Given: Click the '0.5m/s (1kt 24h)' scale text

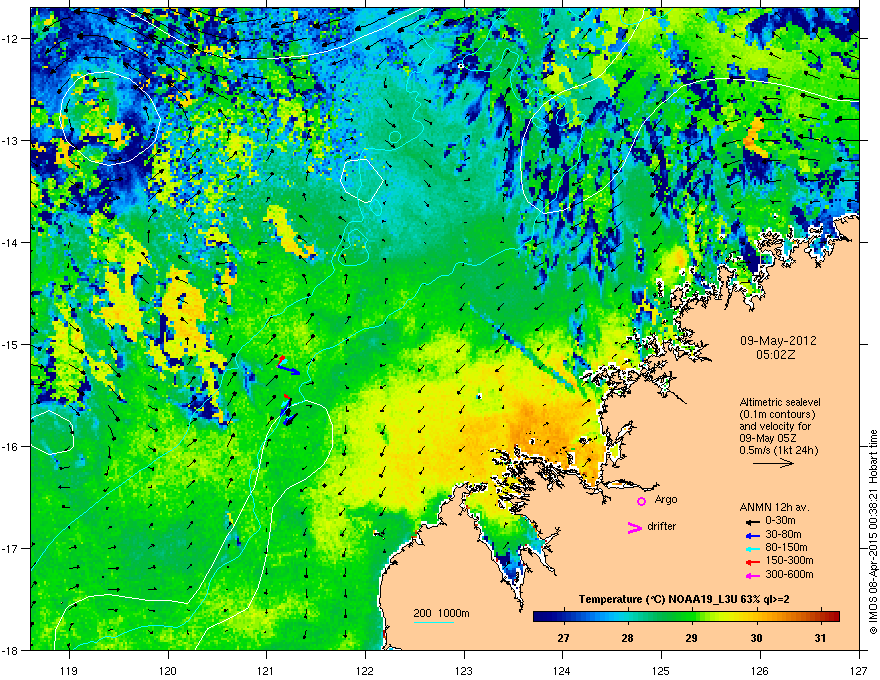Looking at the screenshot, I should pyautogui.click(x=778, y=450).
